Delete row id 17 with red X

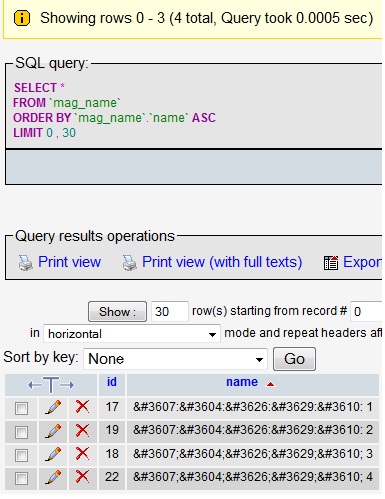(x=82, y=407)
